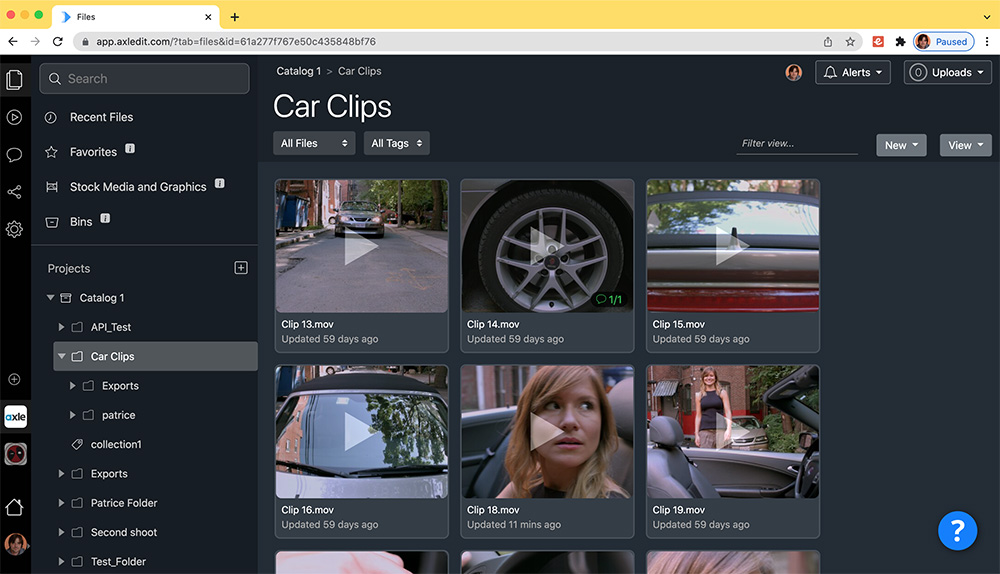Open the New dropdown button
This screenshot has height=574, width=1000.
[901, 145]
